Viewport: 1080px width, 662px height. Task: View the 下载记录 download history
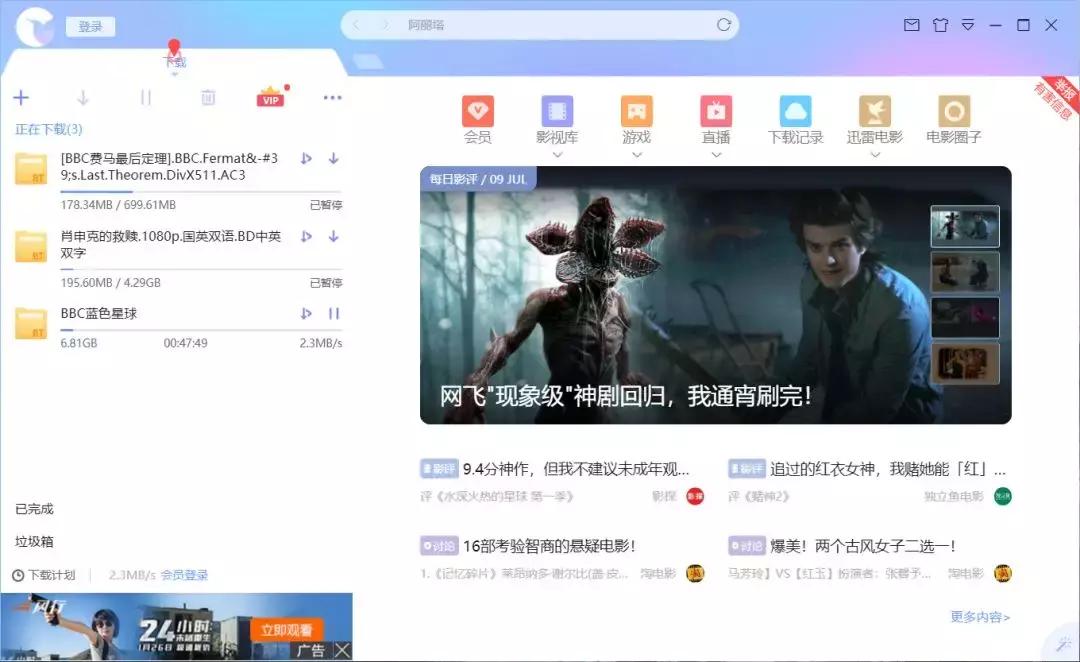(794, 112)
